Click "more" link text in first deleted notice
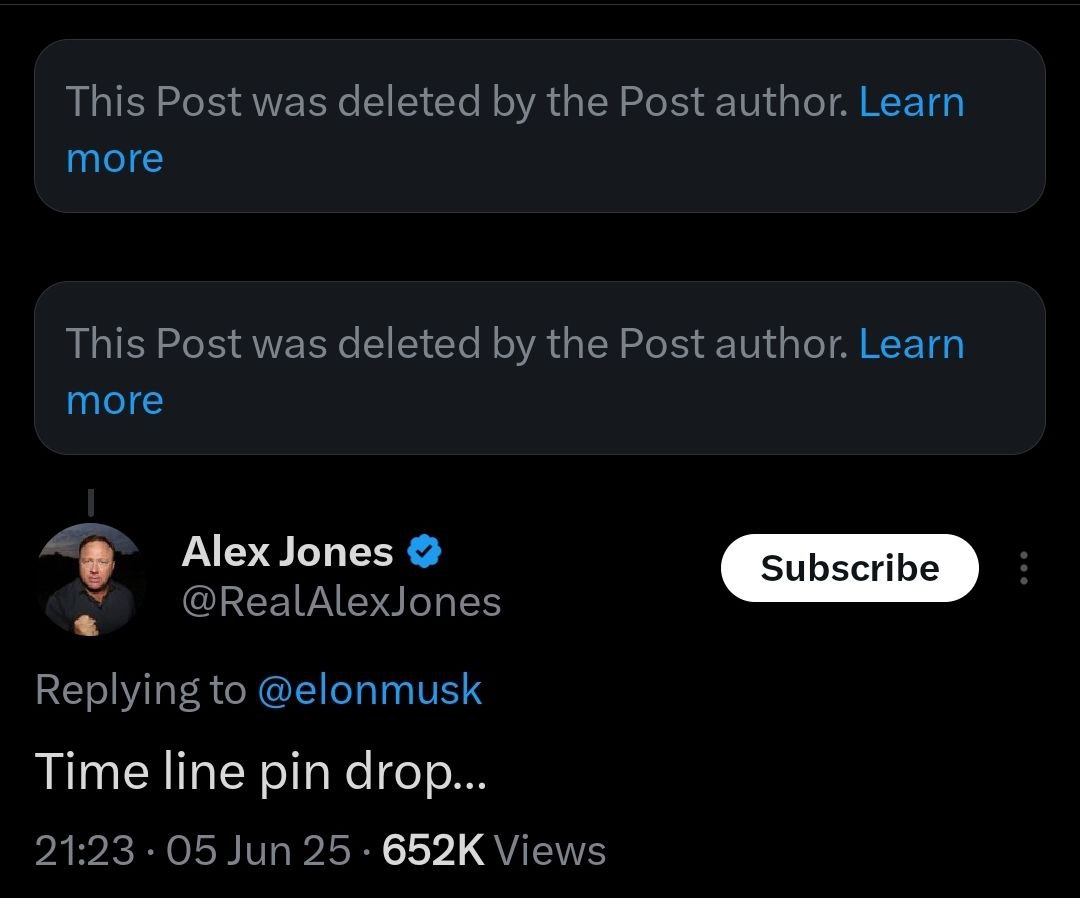Screen dimensions: 1080x898 pos(114,158)
